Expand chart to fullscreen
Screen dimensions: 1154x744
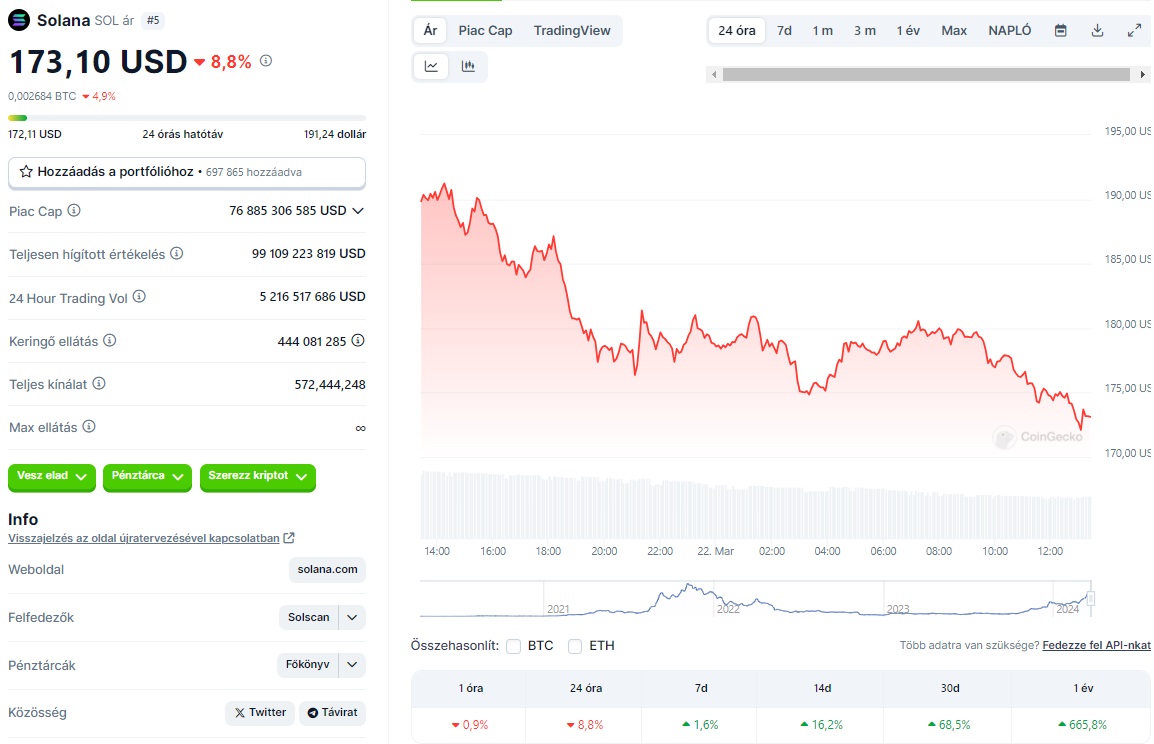(1134, 31)
